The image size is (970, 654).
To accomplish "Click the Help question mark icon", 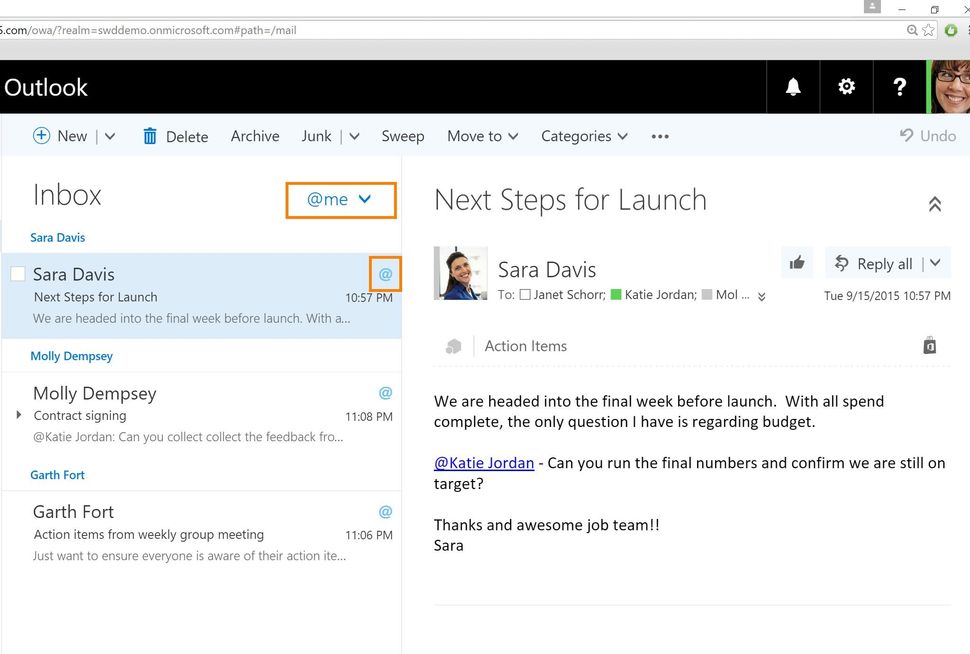I will (x=899, y=87).
